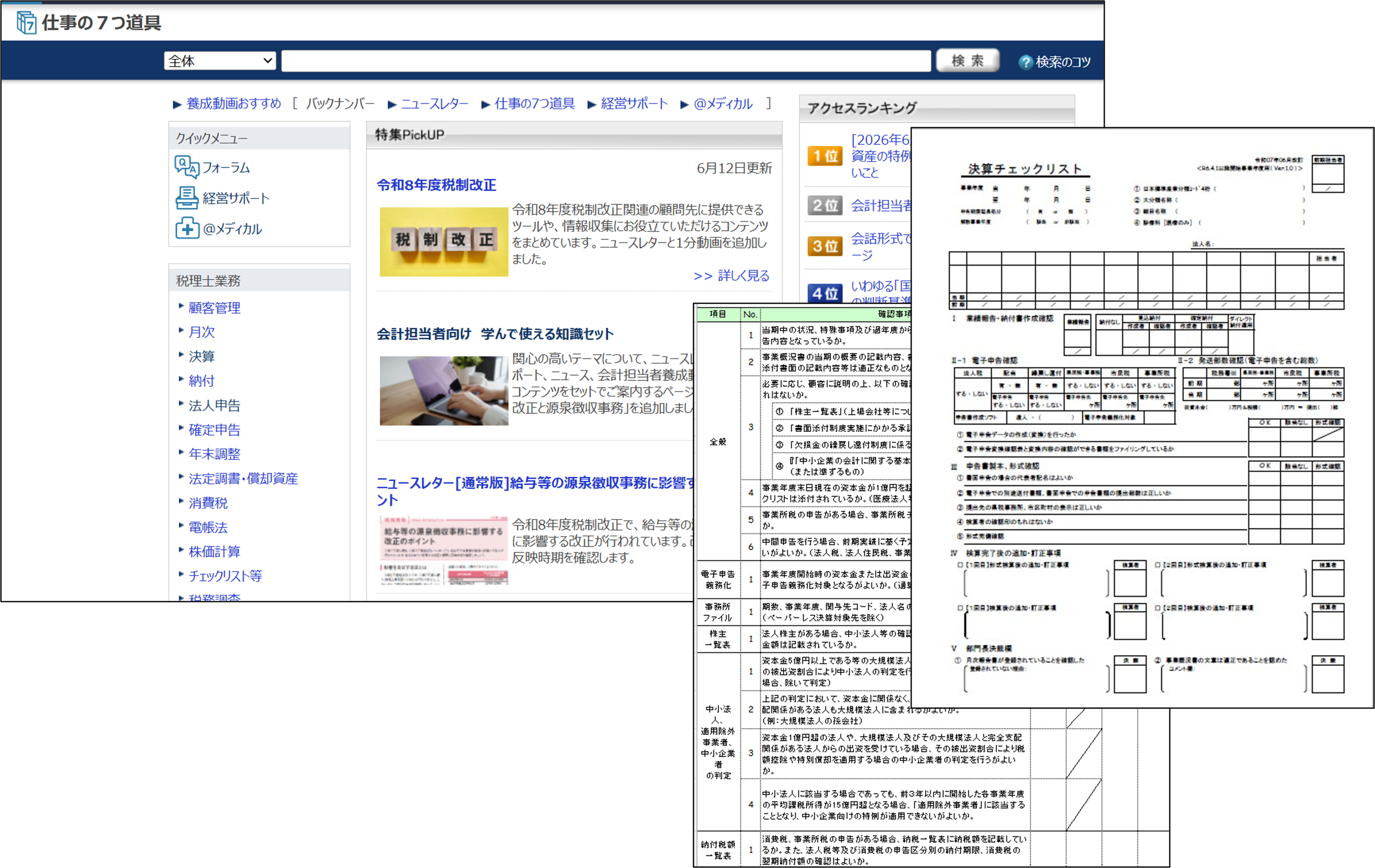
Task: Open the 1位 [2026年6 ranking link
Action: tap(880, 156)
